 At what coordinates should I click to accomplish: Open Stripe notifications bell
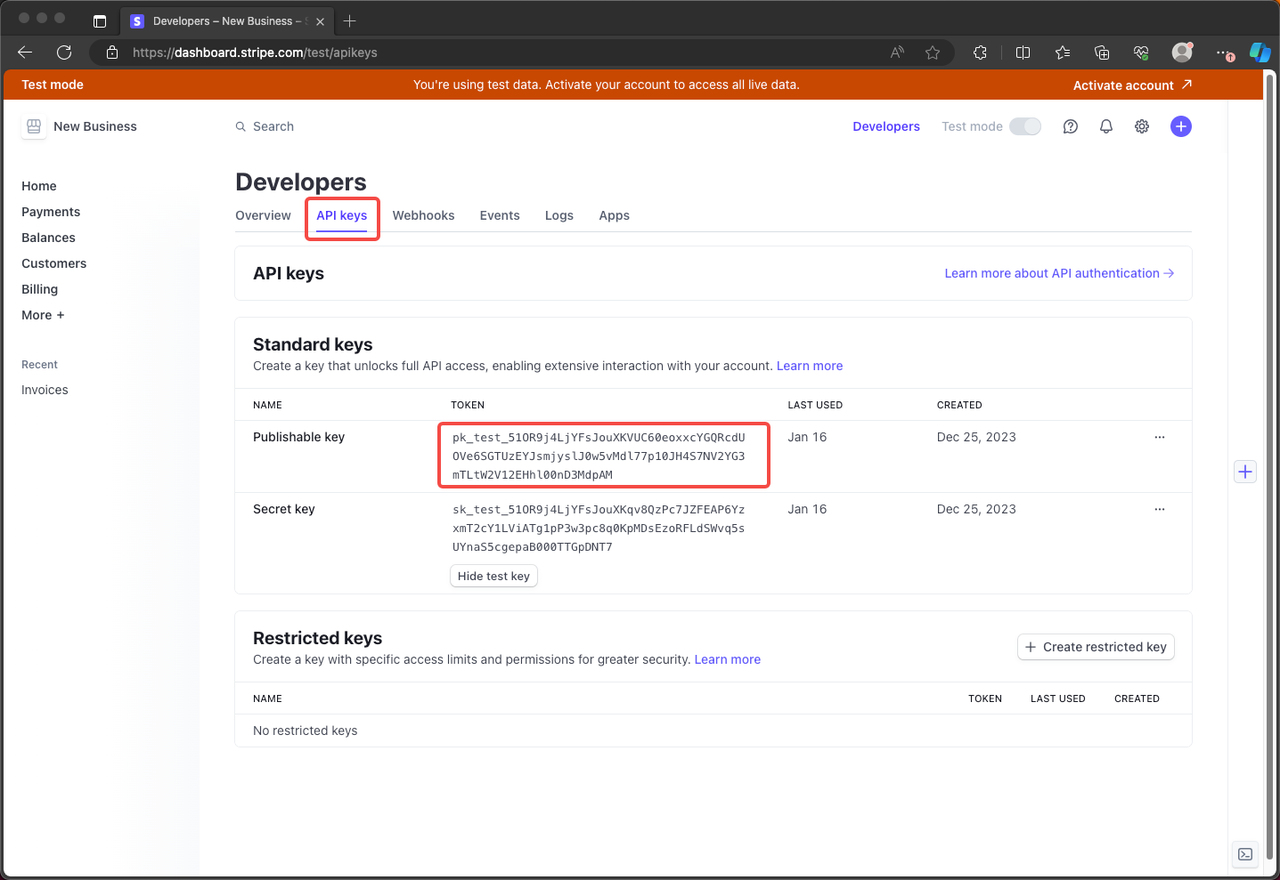(1106, 127)
